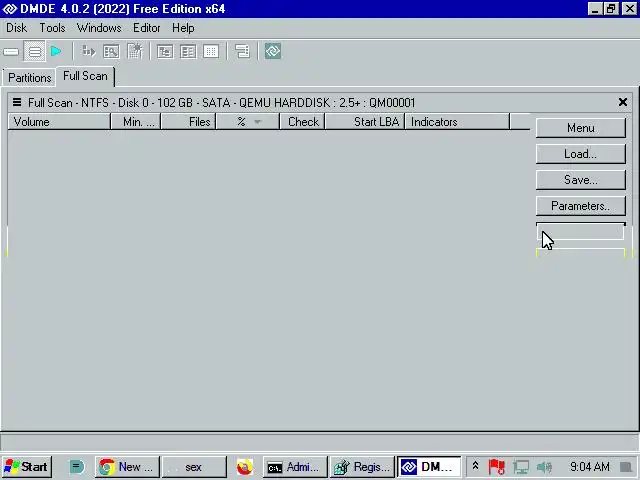The image size is (640, 480).
Task: Switch to the Chrome New... taskbar window
Action: (x=127, y=467)
